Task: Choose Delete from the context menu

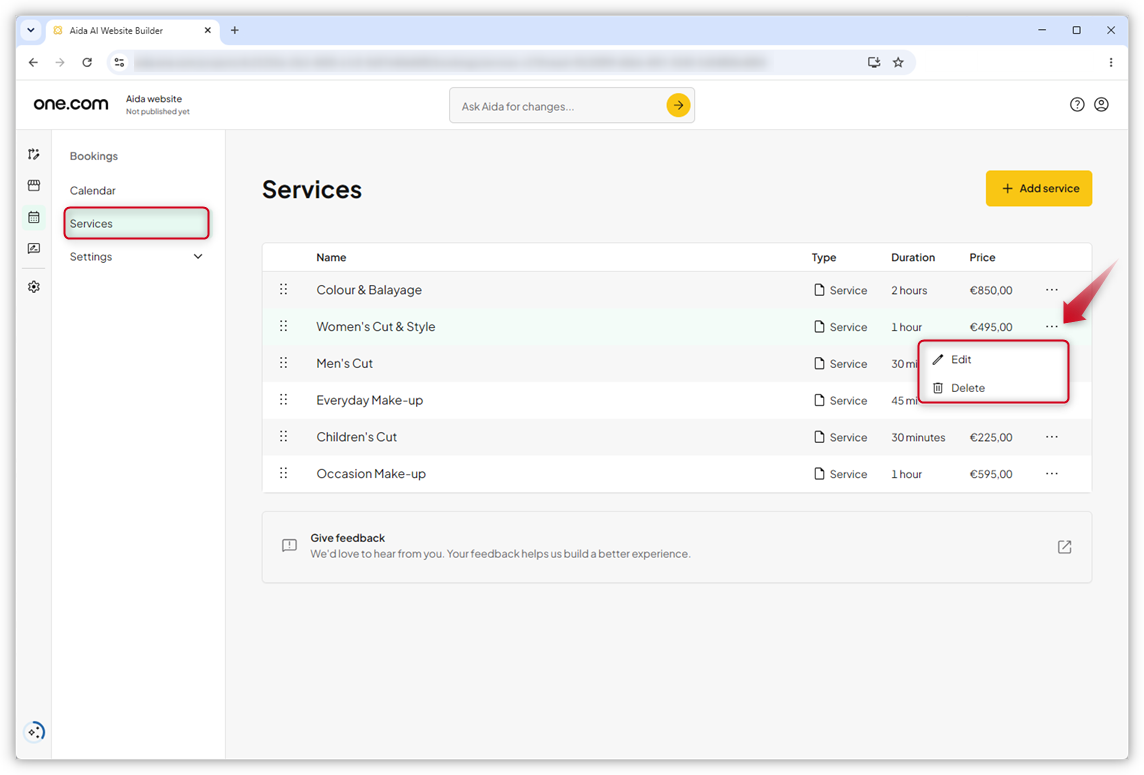Action: tap(993, 388)
